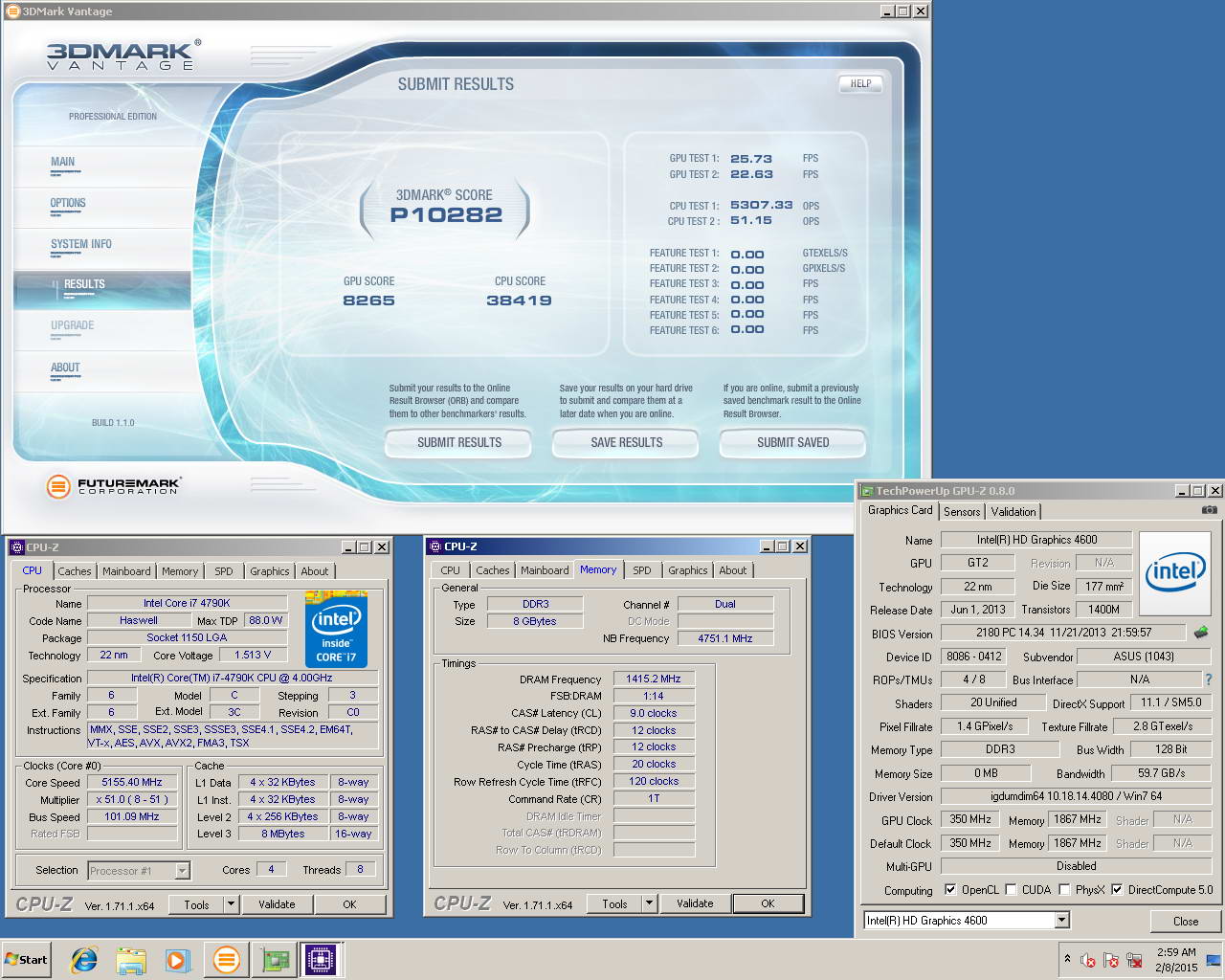The width and height of the screenshot is (1225, 980).
Task: Click the Start button
Action: point(27,959)
